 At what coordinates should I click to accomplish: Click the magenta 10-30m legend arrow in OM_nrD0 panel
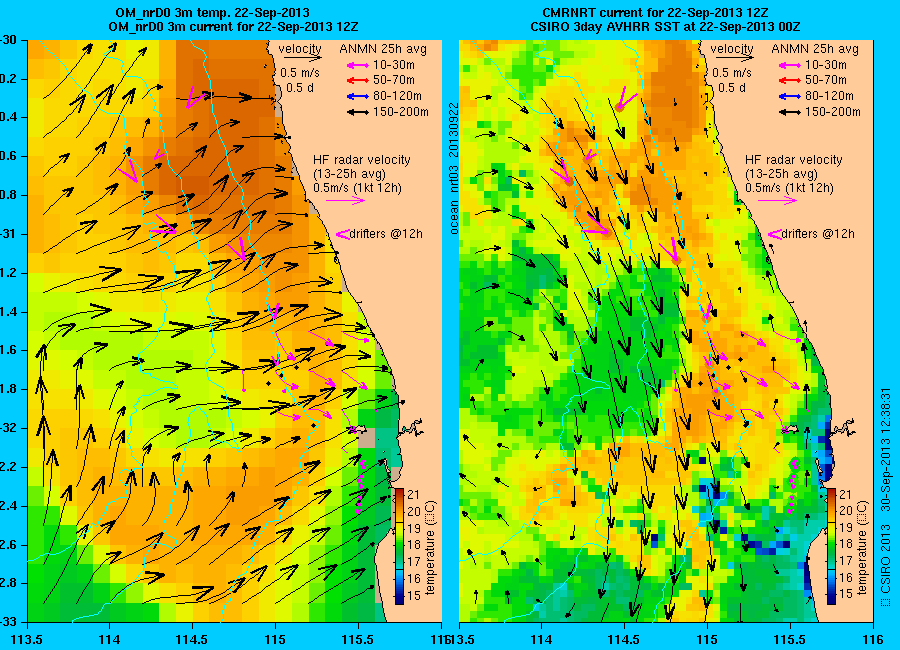358,65
